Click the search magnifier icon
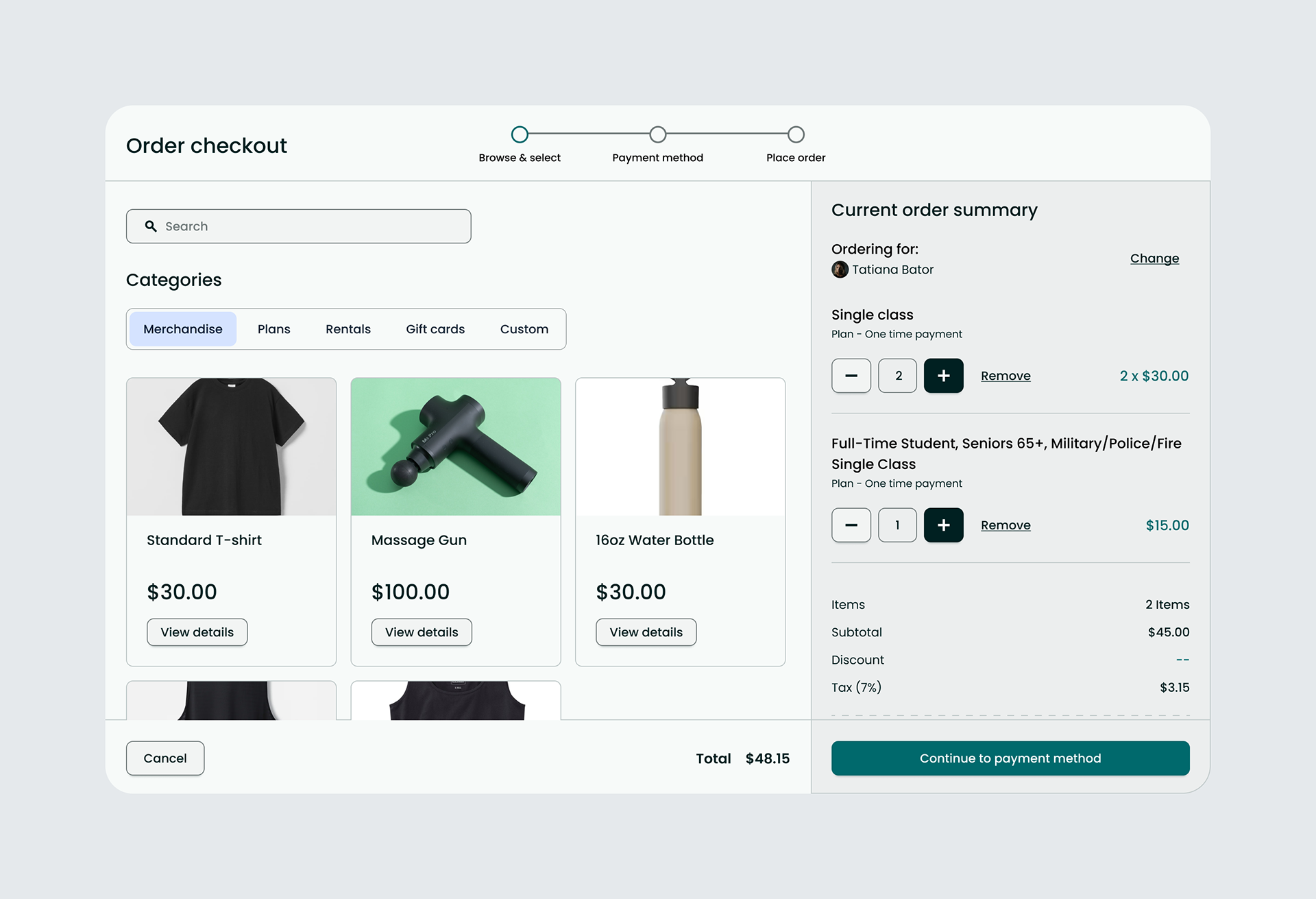The width and height of the screenshot is (1316, 899). [x=151, y=226]
